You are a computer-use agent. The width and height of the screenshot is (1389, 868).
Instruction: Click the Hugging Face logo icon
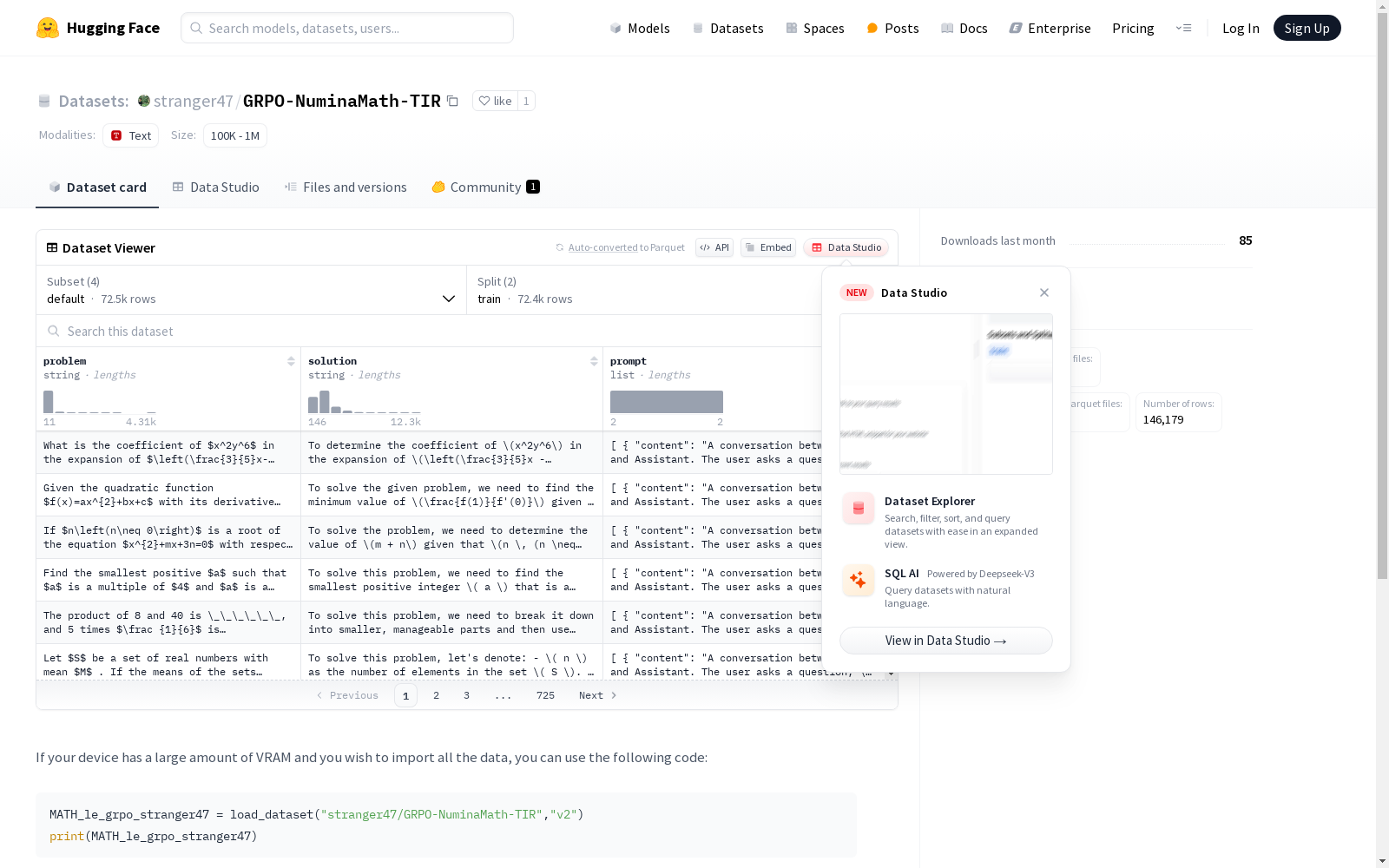click(48, 28)
